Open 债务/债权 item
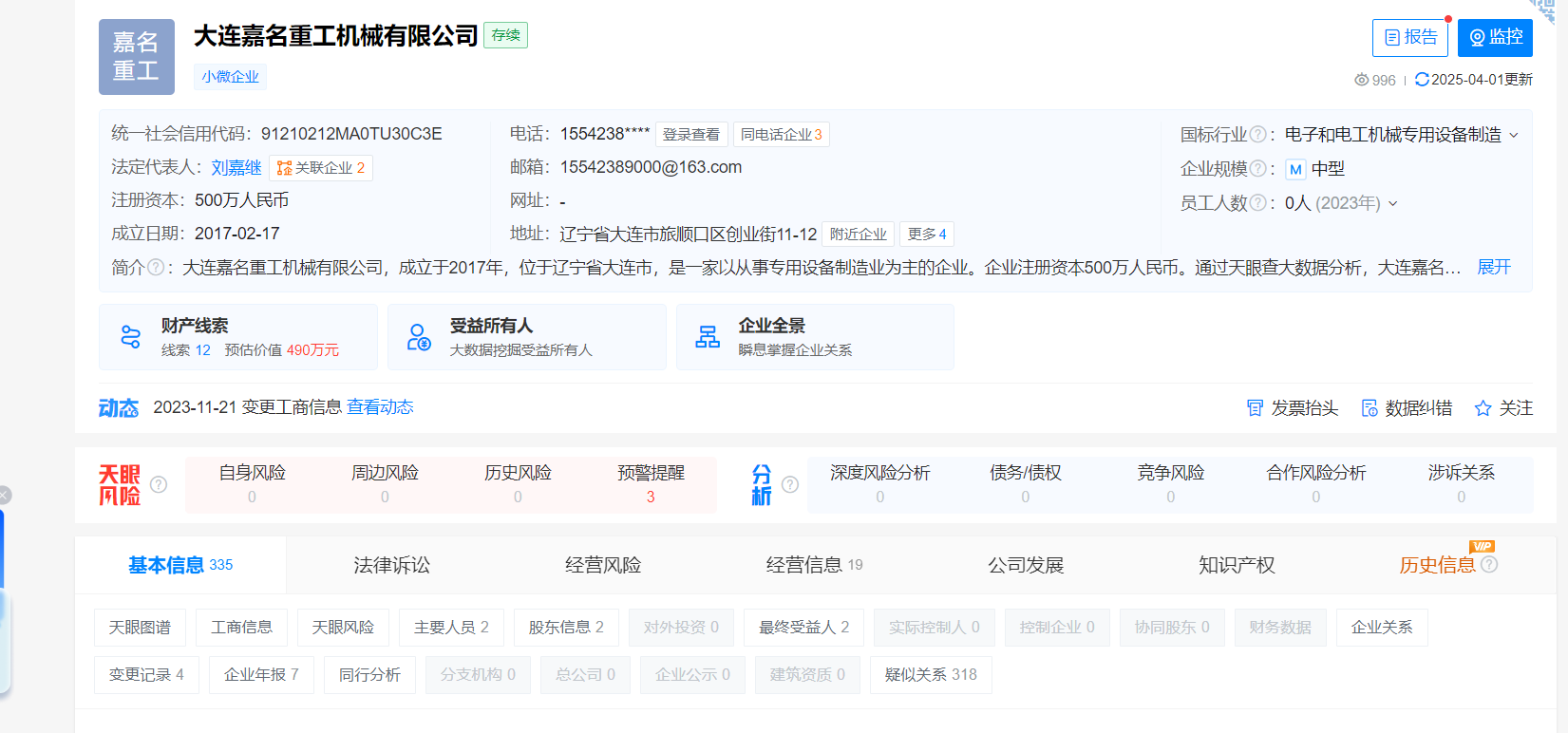Image resolution: width=1568 pixels, height=733 pixels. tap(1026, 484)
